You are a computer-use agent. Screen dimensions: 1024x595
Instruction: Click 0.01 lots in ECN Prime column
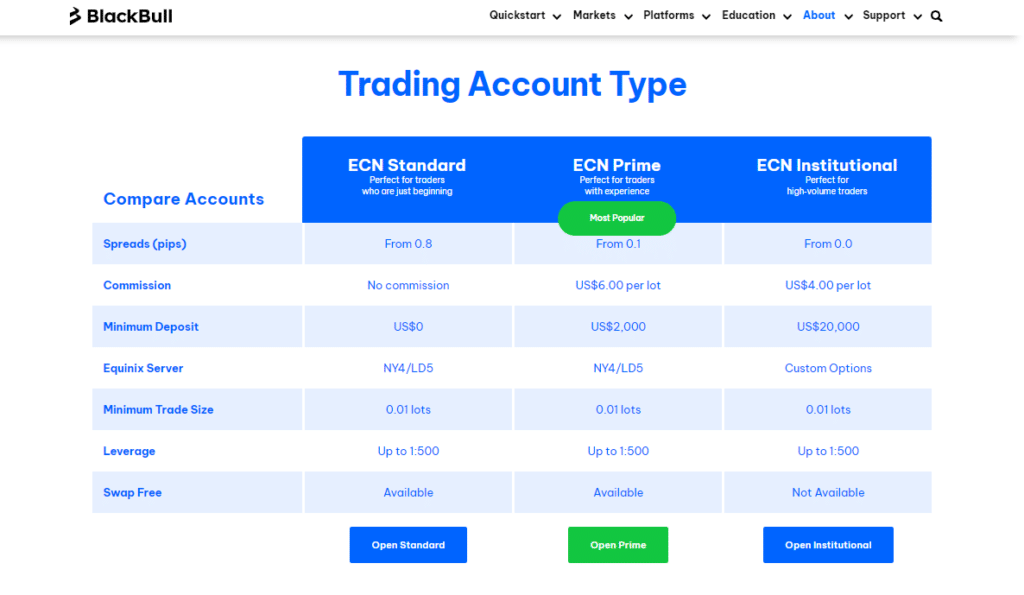pyautogui.click(x=618, y=410)
